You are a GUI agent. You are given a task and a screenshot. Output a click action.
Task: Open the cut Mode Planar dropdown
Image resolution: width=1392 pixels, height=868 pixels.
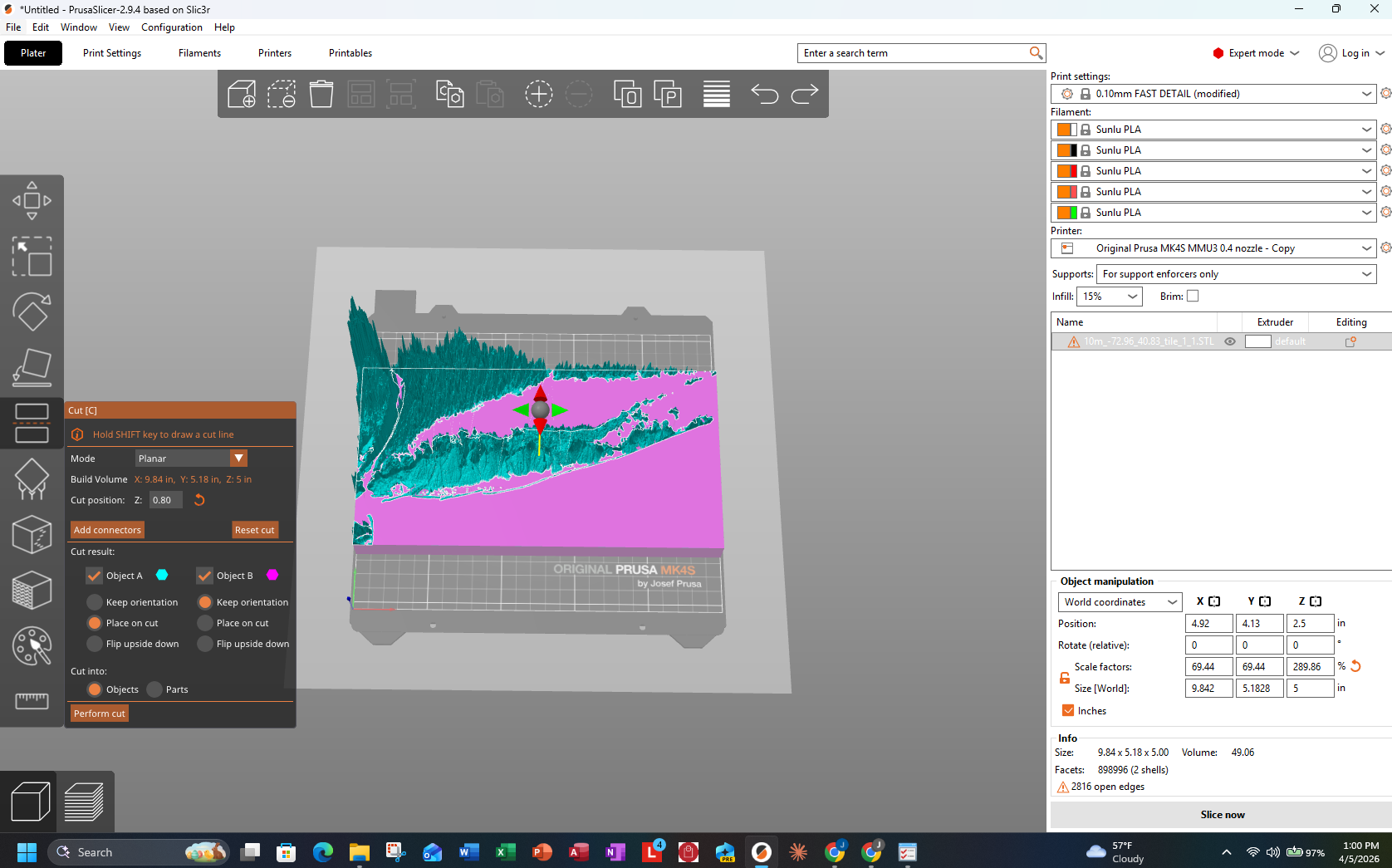(191, 459)
